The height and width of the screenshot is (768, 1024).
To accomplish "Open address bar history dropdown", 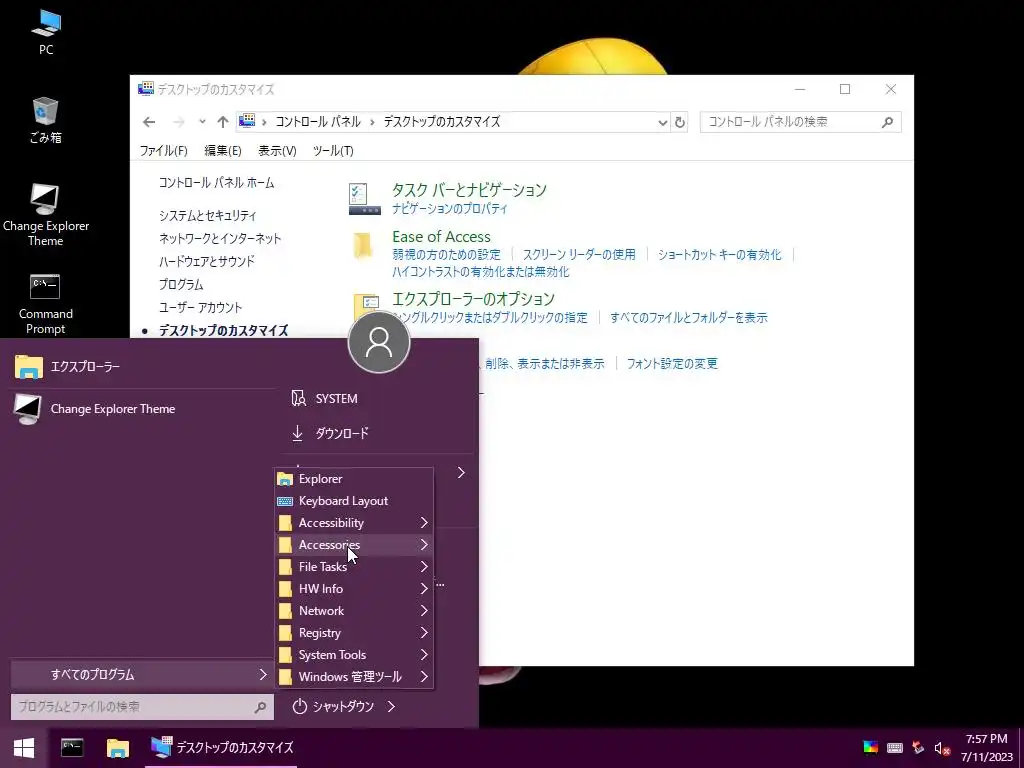I will [x=662, y=122].
